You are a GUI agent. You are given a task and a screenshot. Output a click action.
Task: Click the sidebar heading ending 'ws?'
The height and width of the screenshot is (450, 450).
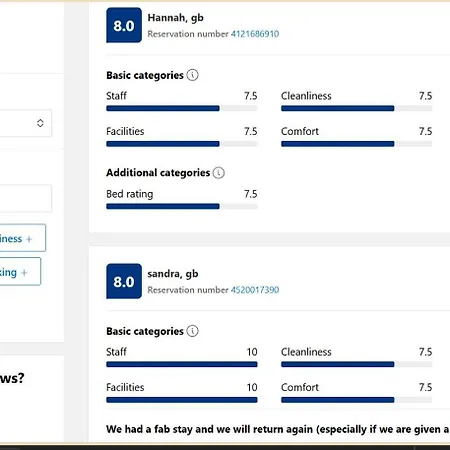[x=12, y=378]
